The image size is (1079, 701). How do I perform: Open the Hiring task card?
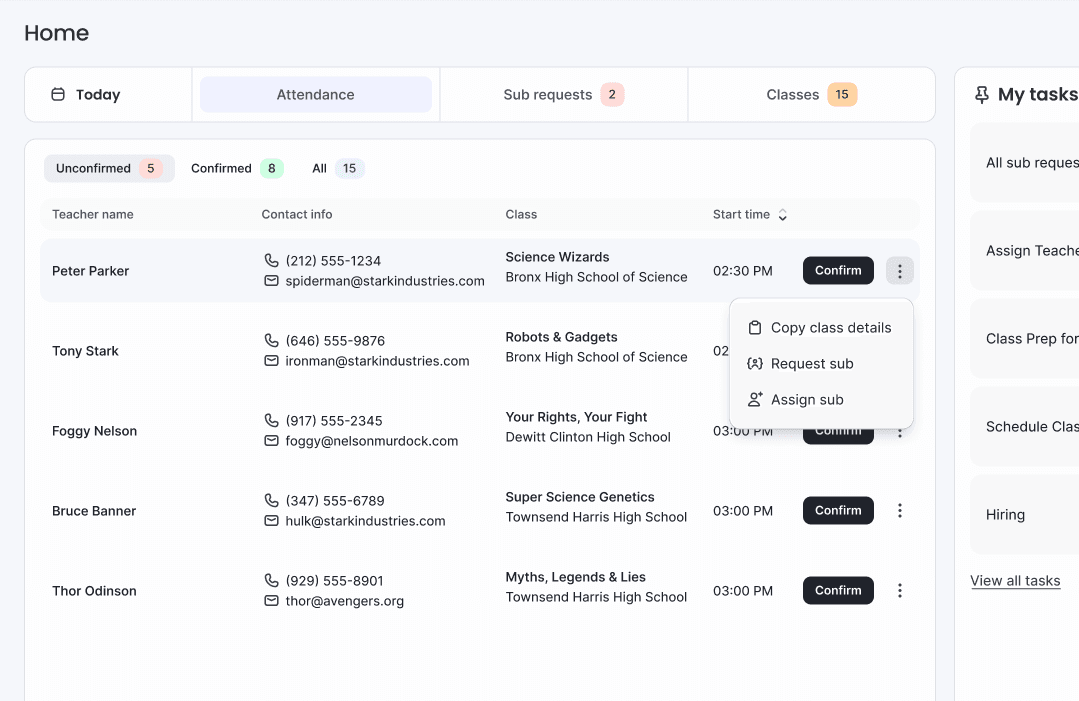1025,515
